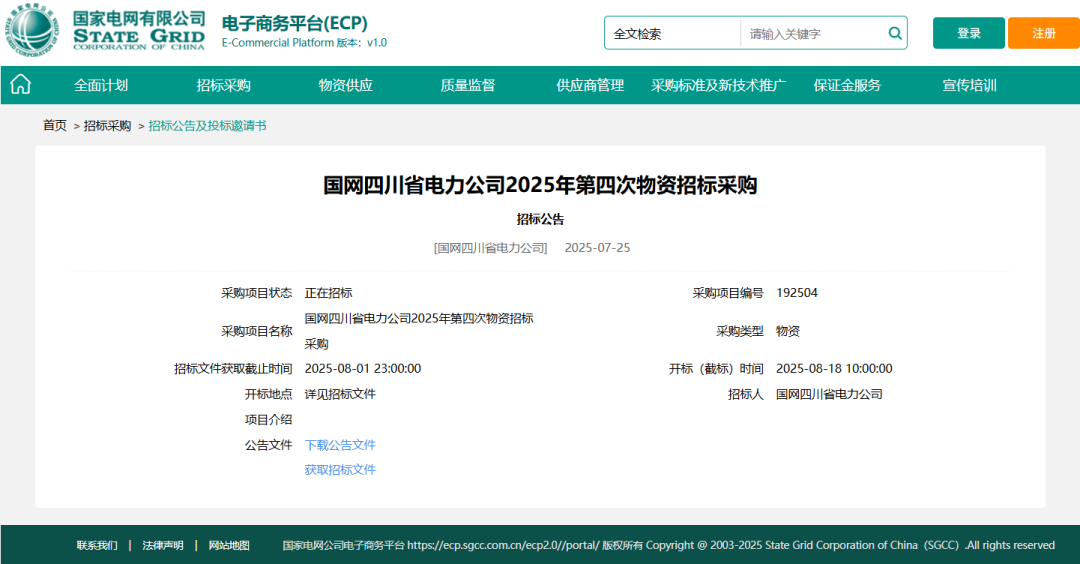The image size is (1080, 564).
Task: Select the announcement title 国网四川省电力公司2025年第四次物资招标采购
Action: (x=540, y=185)
